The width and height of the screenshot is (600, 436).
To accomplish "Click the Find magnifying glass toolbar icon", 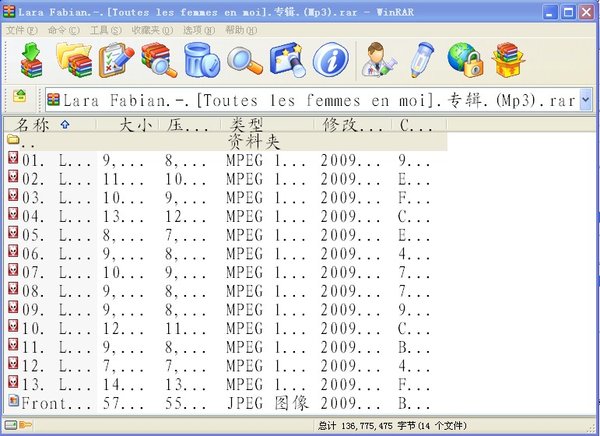I will (x=245, y=61).
